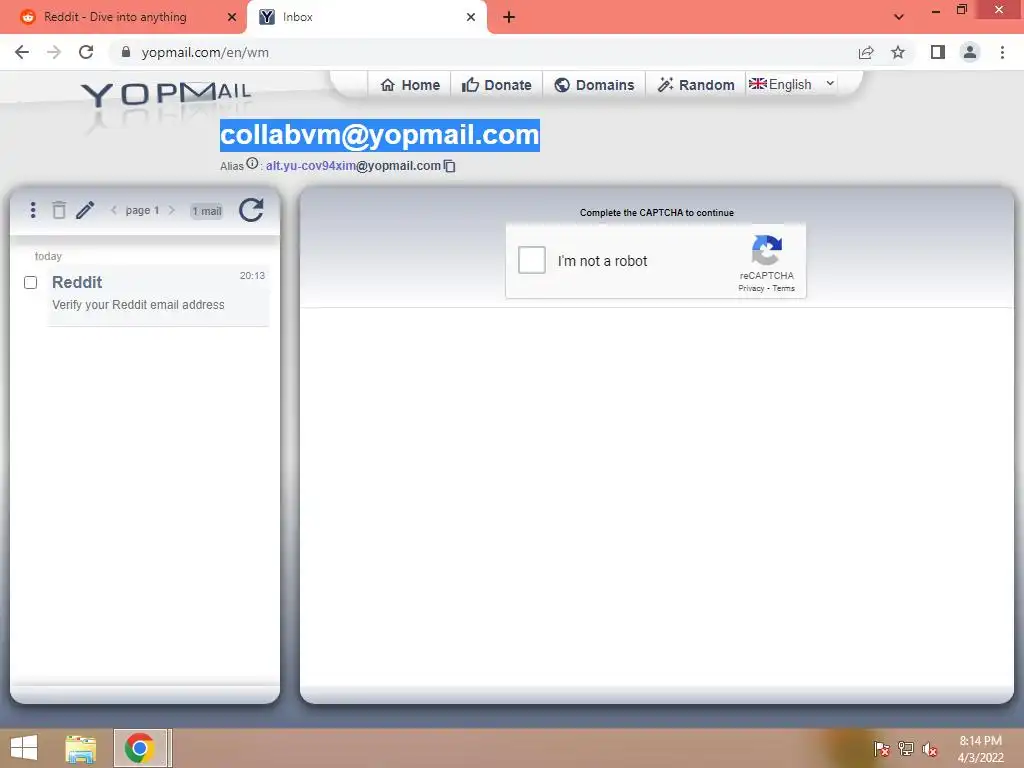
Task: Toggle the Chrome side panel icon
Action: point(938,52)
